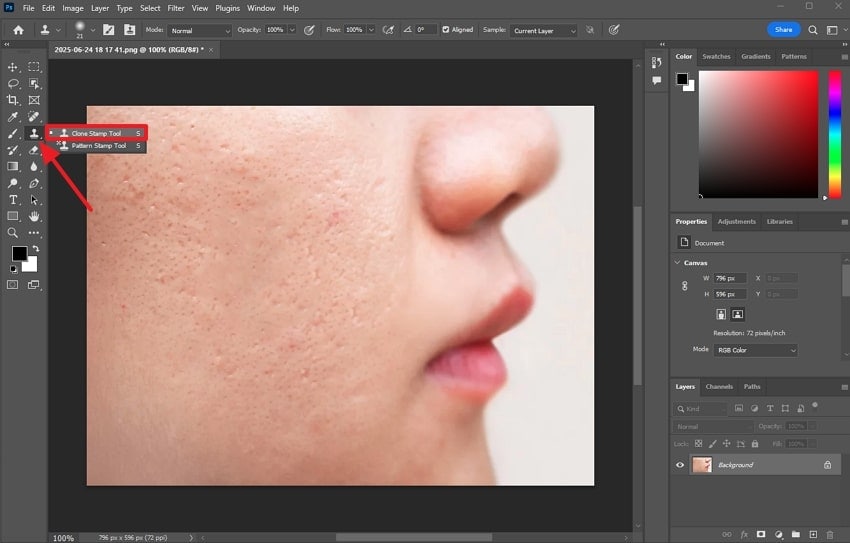Open the brush preset picker arrow
Image resolution: width=850 pixels, height=543 pixels.
(x=93, y=30)
